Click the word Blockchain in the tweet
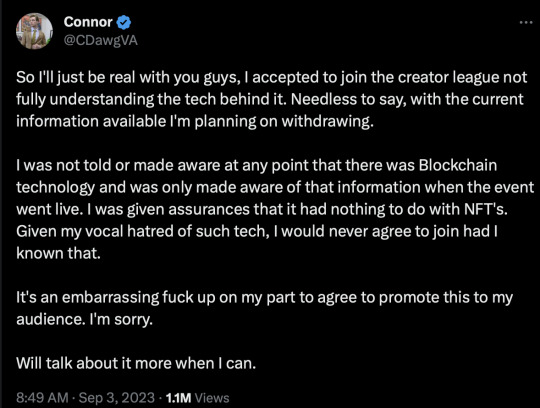The width and height of the screenshot is (540, 408). pyautogui.click(x=458, y=165)
